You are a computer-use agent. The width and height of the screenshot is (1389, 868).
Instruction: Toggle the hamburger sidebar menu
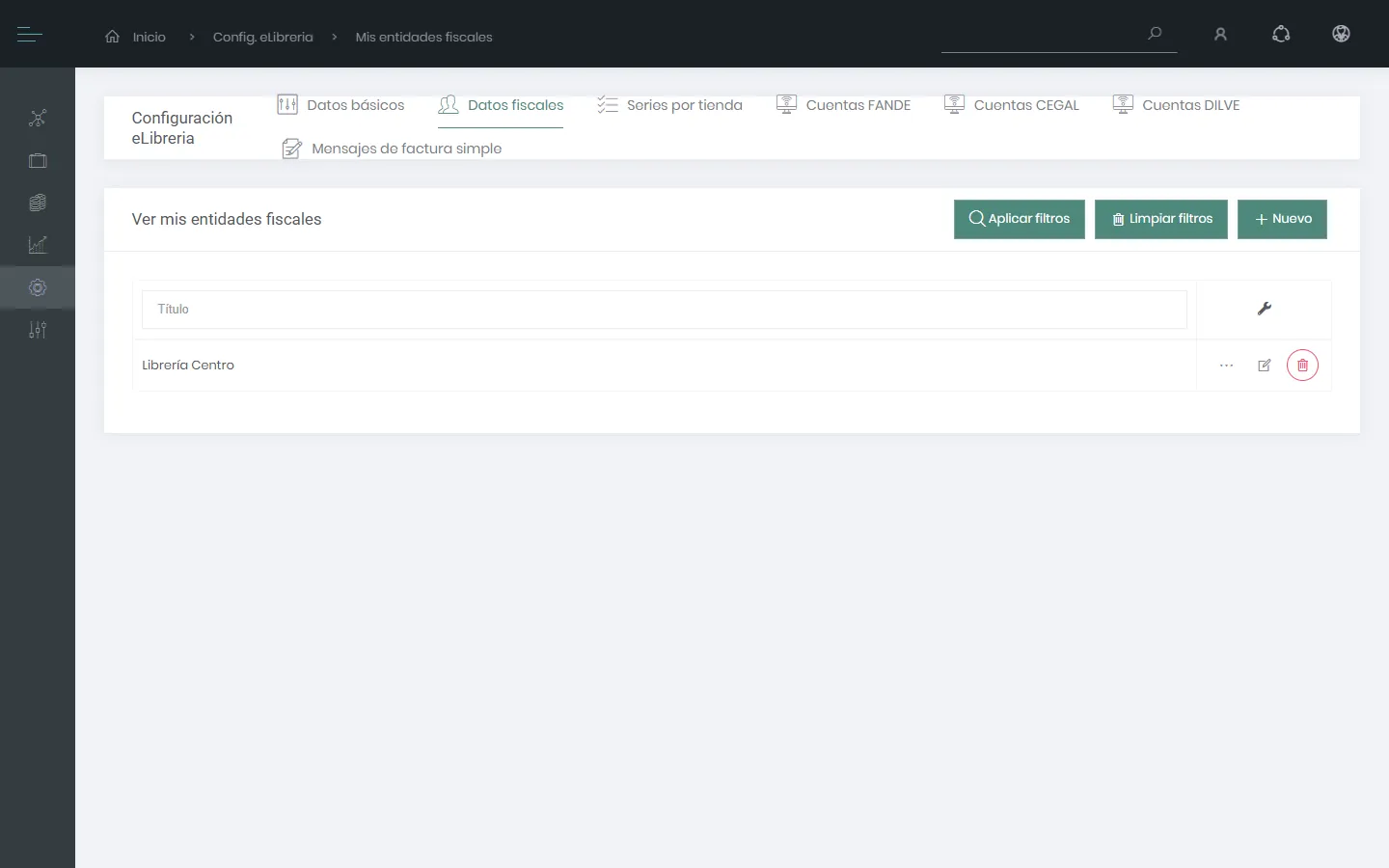tap(30, 35)
